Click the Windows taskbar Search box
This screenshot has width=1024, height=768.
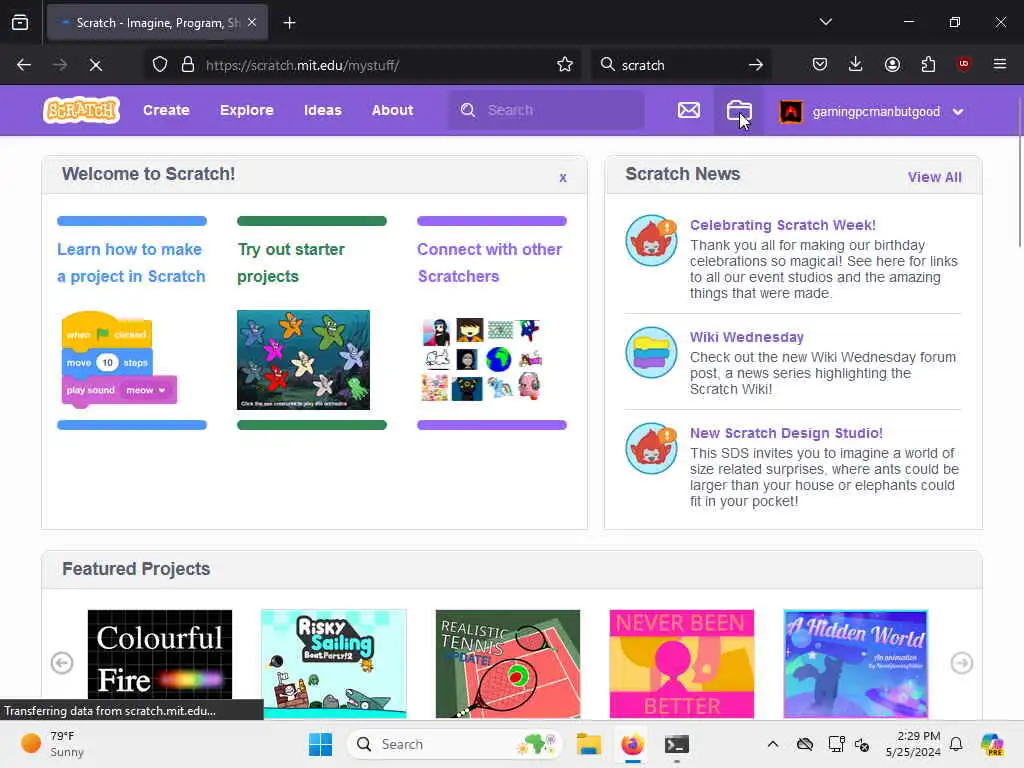pyautogui.click(x=454, y=744)
